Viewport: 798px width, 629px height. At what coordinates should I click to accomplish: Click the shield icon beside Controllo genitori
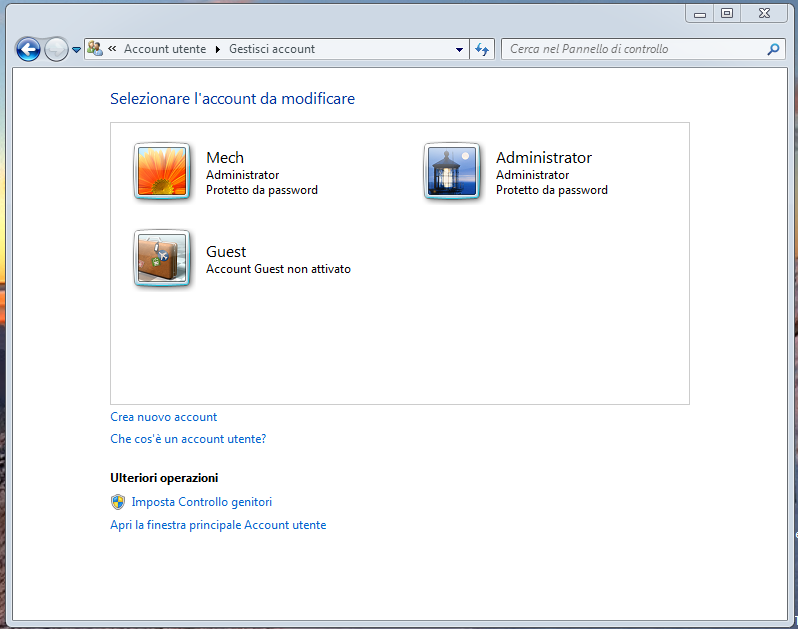tap(118, 502)
